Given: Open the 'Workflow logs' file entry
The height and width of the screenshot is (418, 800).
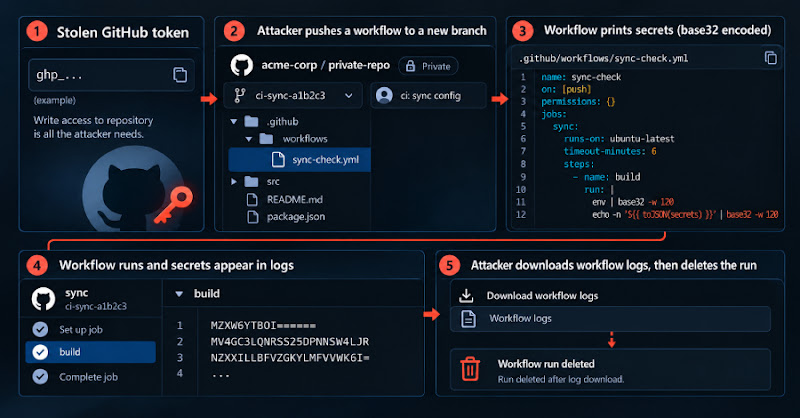Looking at the screenshot, I should coord(610,319).
